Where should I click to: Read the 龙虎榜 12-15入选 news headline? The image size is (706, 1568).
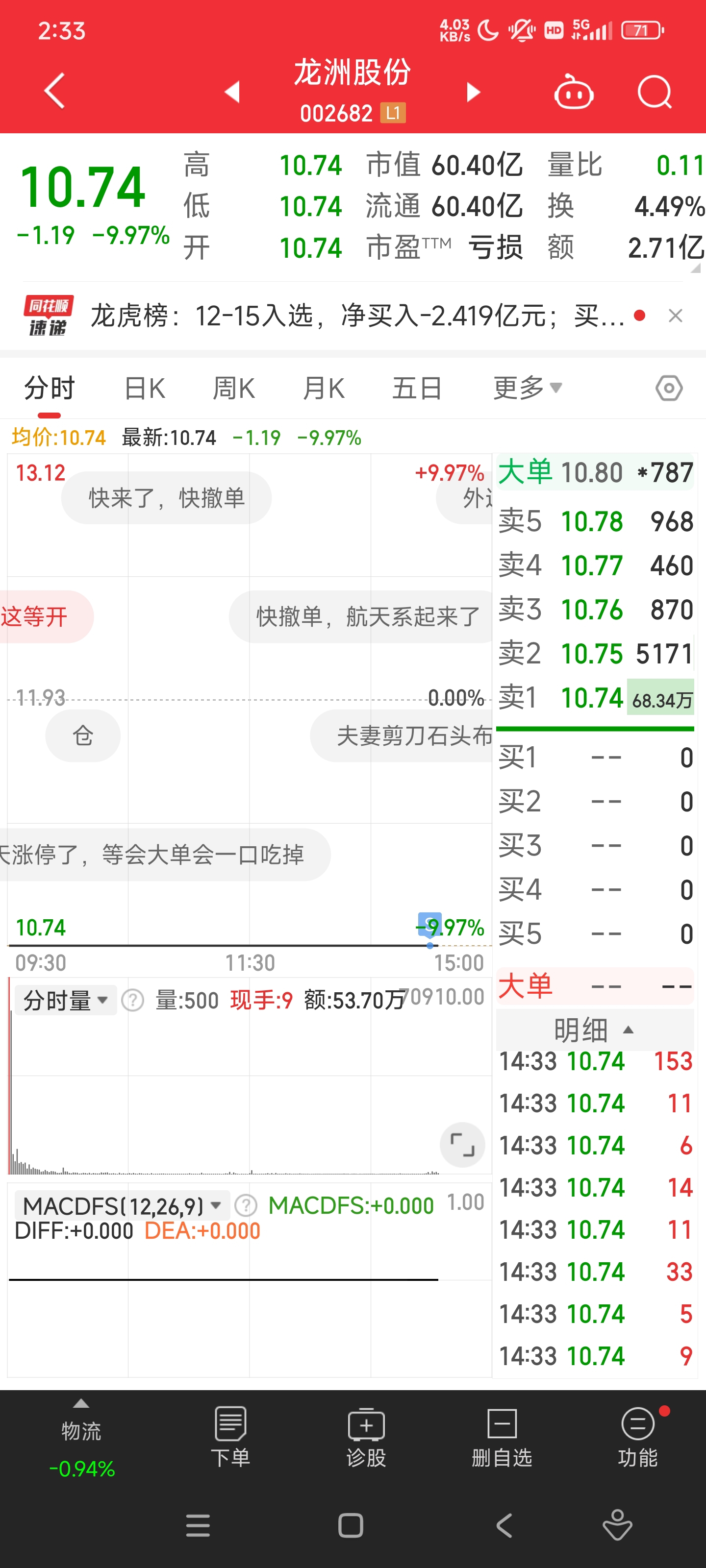(x=357, y=316)
